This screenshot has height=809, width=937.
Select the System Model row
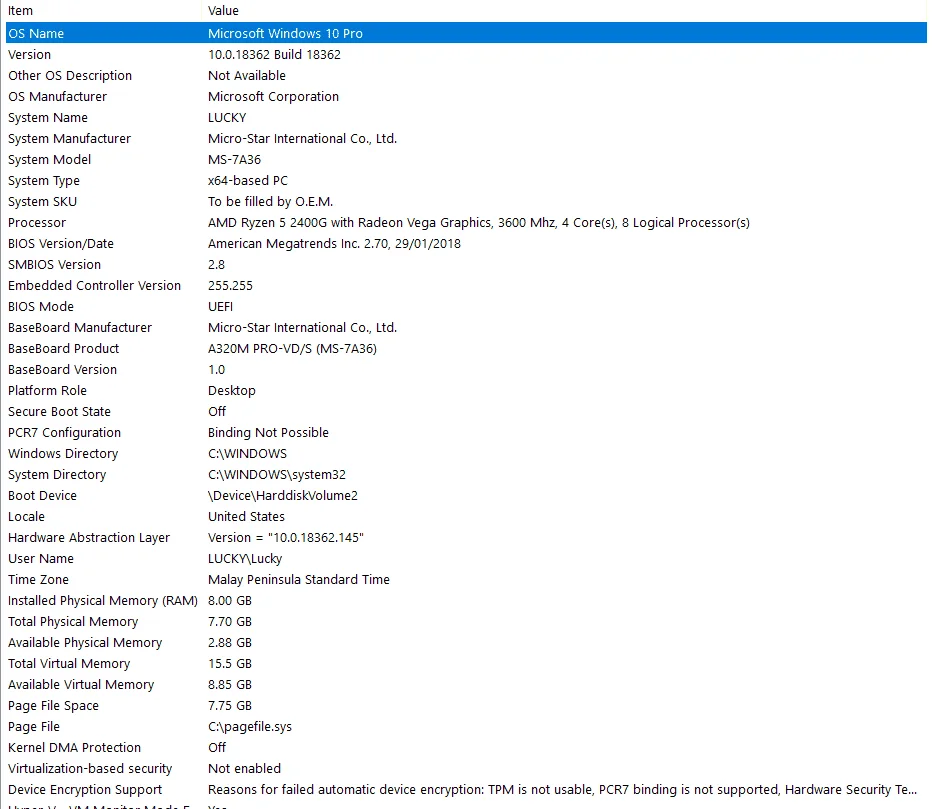pyautogui.click(x=466, y=160)
